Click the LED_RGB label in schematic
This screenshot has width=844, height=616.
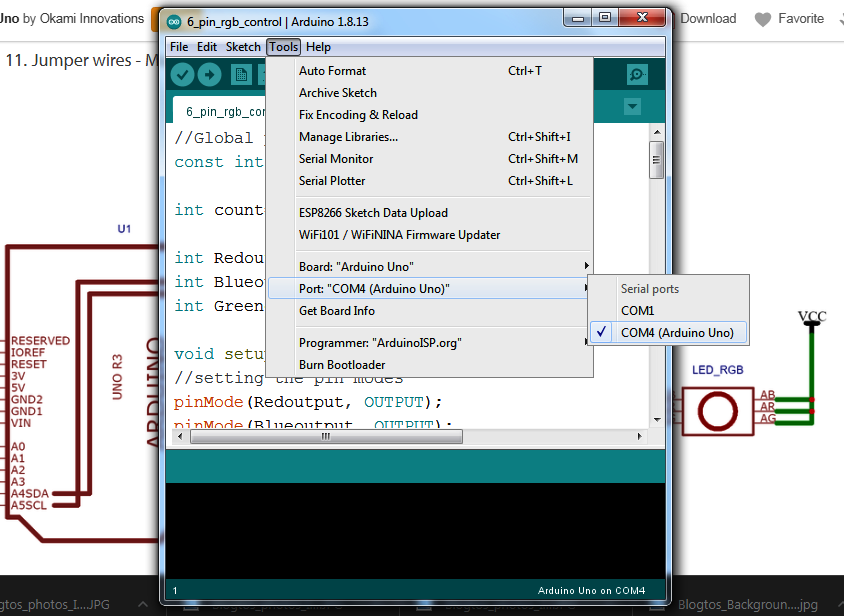click(718, 370)
